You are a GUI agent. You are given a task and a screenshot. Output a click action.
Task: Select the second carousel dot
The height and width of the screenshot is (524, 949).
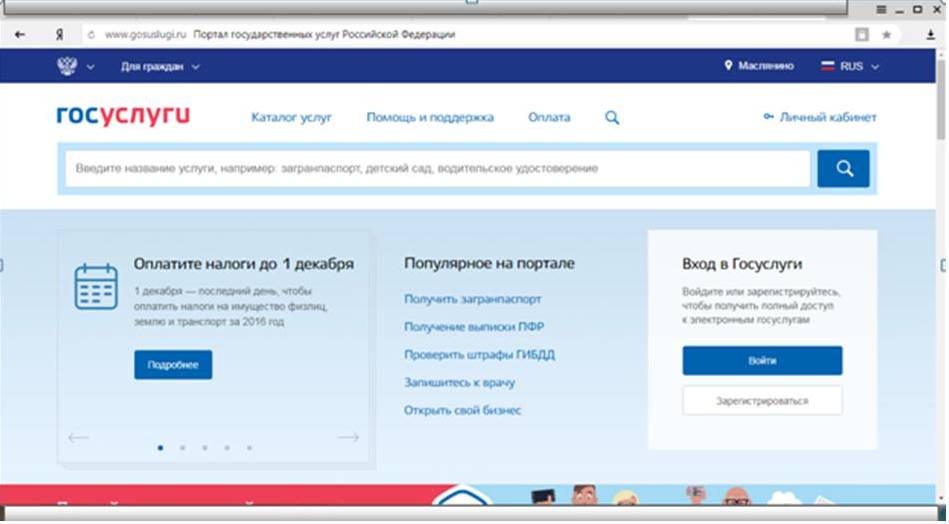[182, 448]
